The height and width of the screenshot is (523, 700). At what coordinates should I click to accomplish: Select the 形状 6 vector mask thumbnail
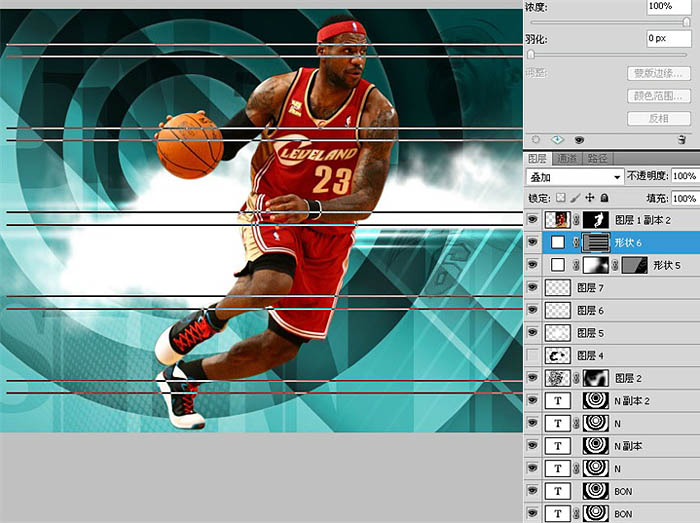596,242
